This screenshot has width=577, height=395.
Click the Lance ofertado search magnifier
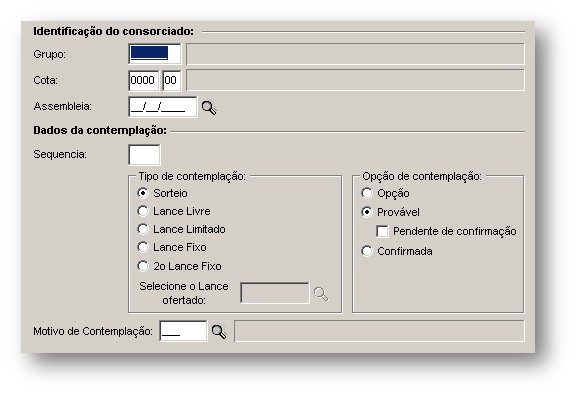pos(321,294)
